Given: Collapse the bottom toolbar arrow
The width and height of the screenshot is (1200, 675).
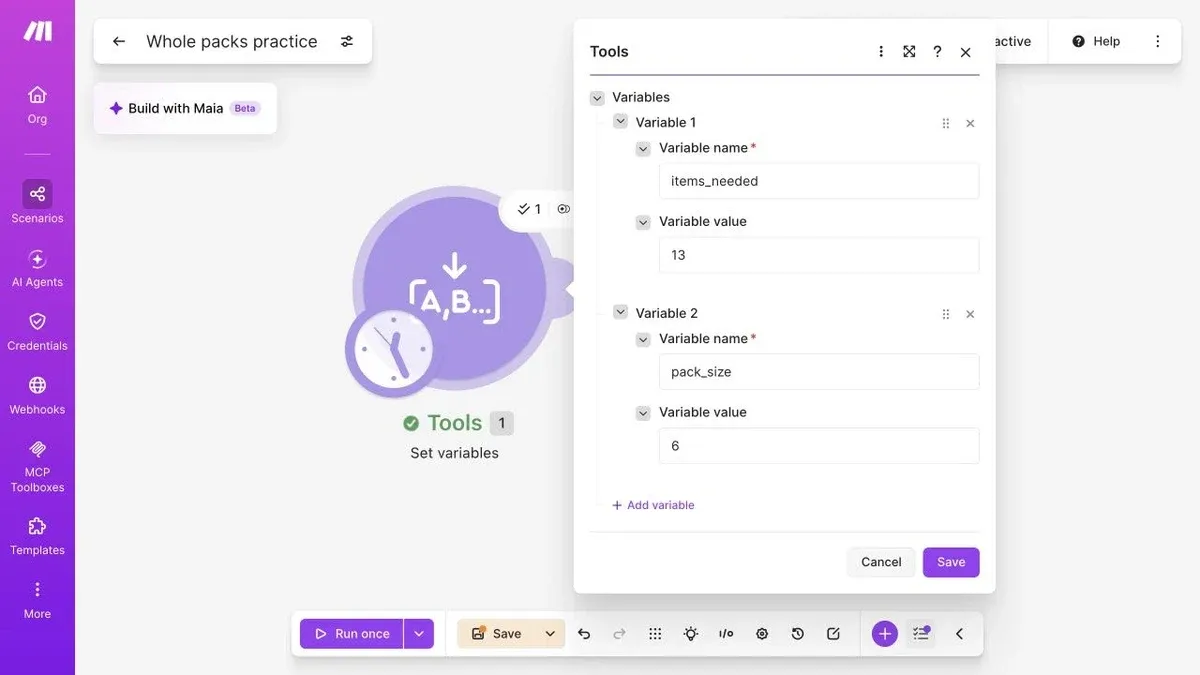Looking at the screenshot, I should (959, 634).
